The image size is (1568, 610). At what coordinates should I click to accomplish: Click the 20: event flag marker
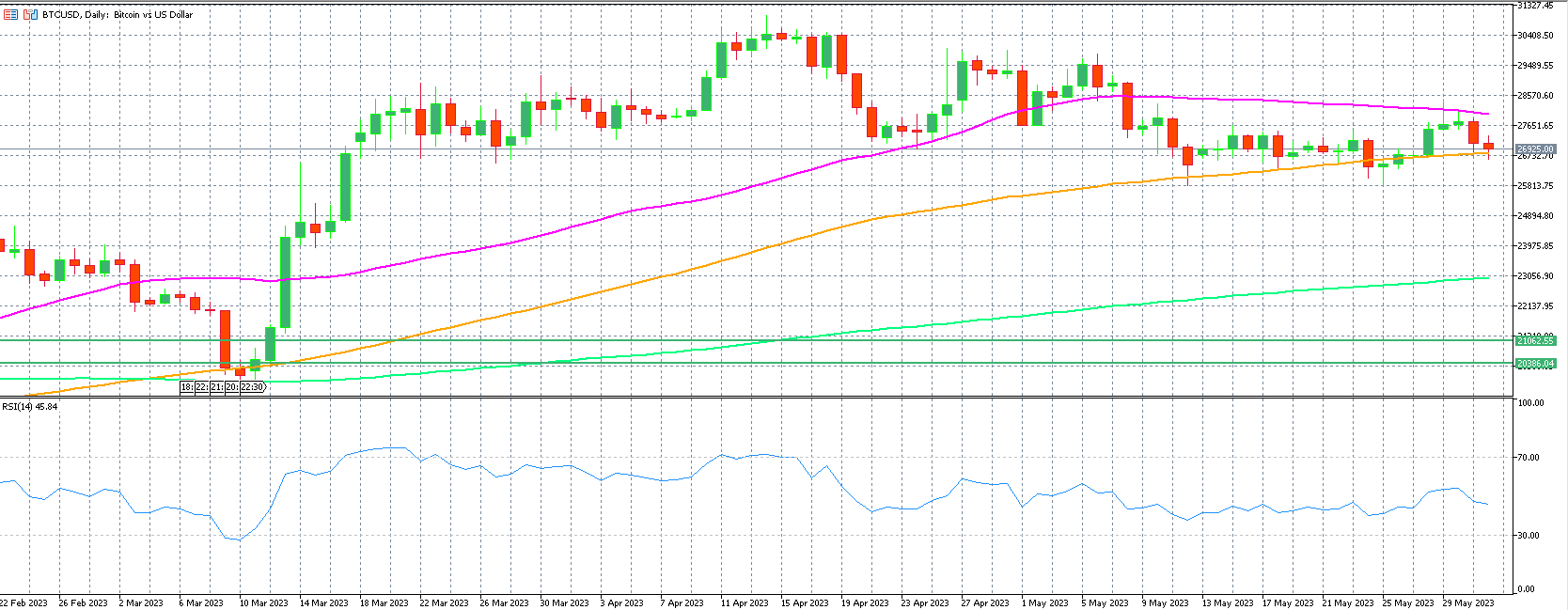231,387
